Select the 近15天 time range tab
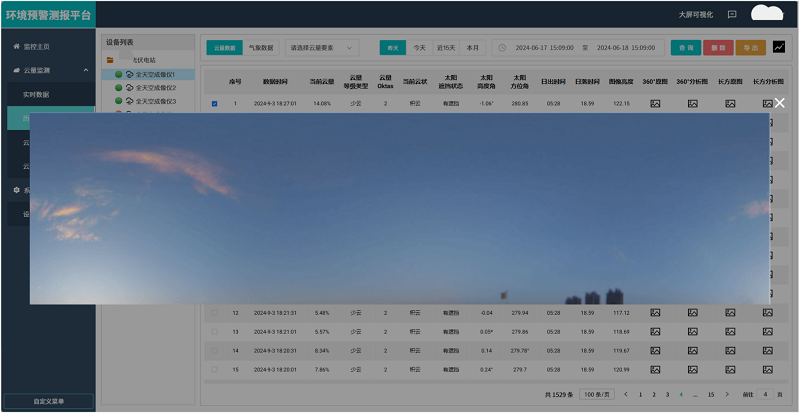The height and width of the screenshot is (413, 800). click(446, 47)
